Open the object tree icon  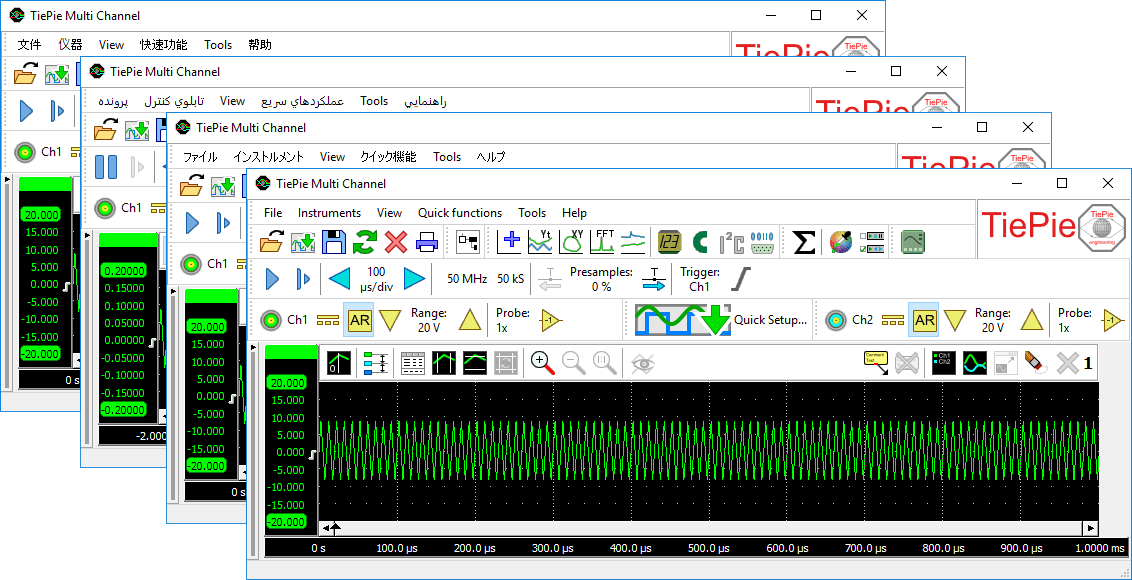(468, 242)
